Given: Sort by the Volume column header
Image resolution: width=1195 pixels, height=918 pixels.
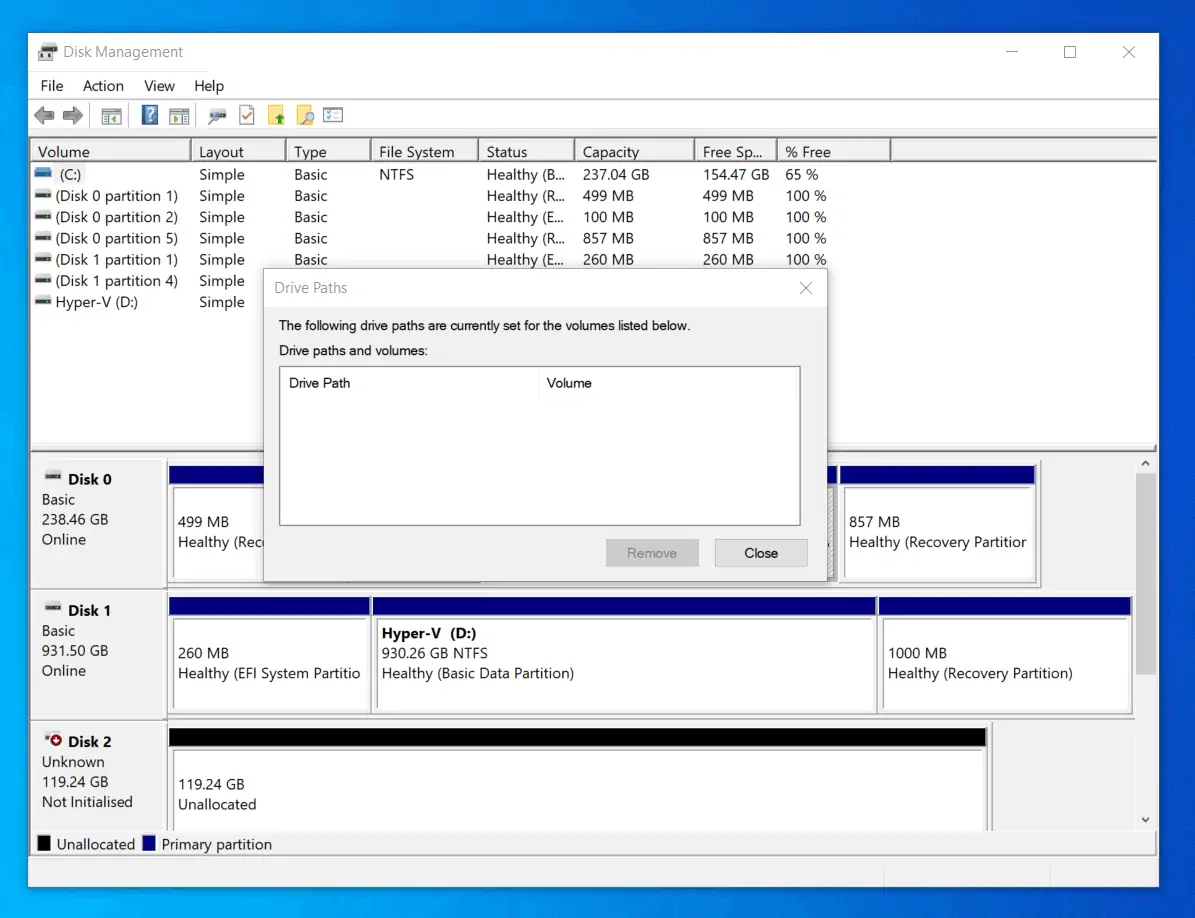Looking at the screenshot, I should [110, 152].
